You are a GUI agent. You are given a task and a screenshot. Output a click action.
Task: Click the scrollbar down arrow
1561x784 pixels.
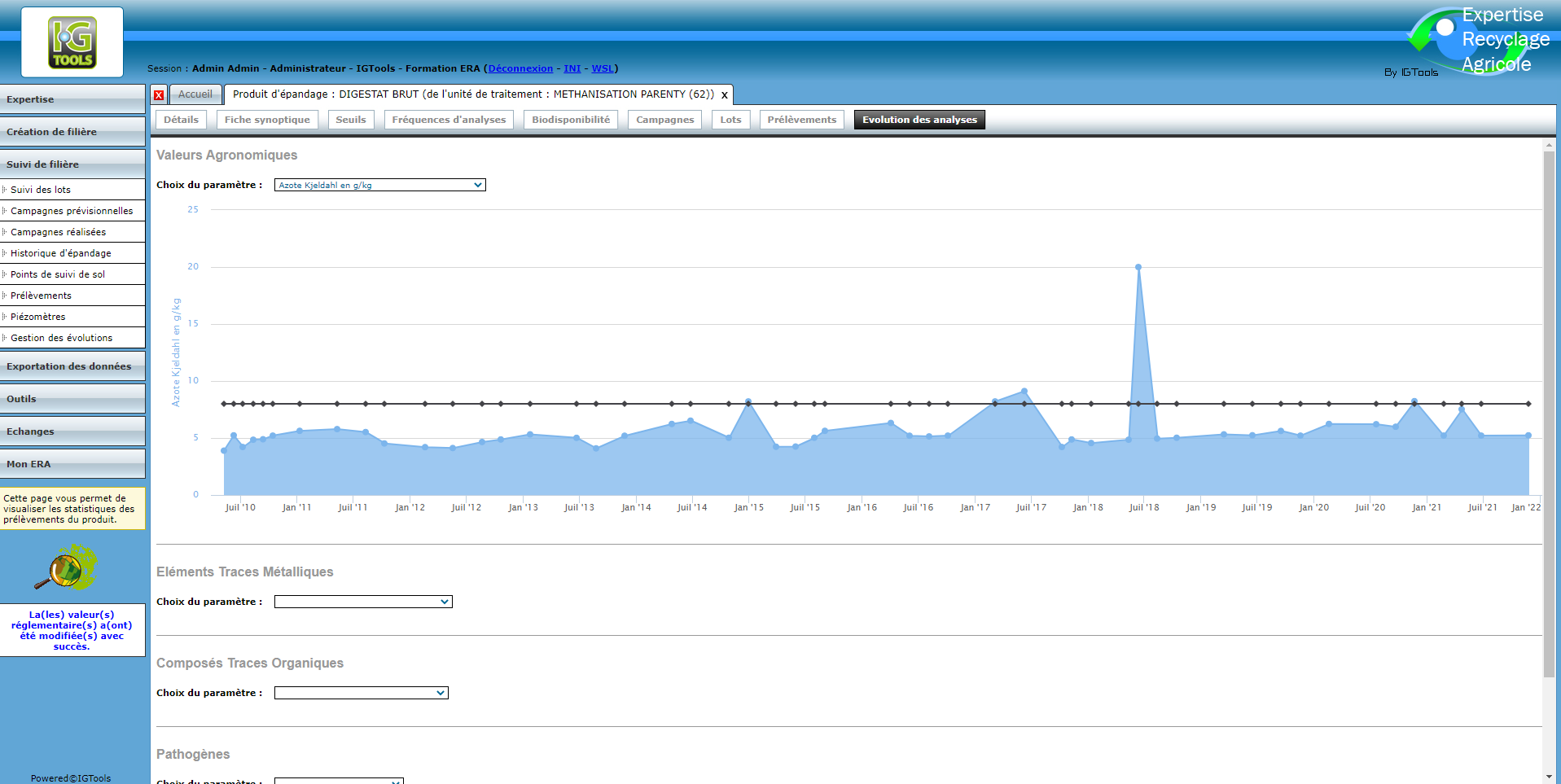[x=1549, y=777]
